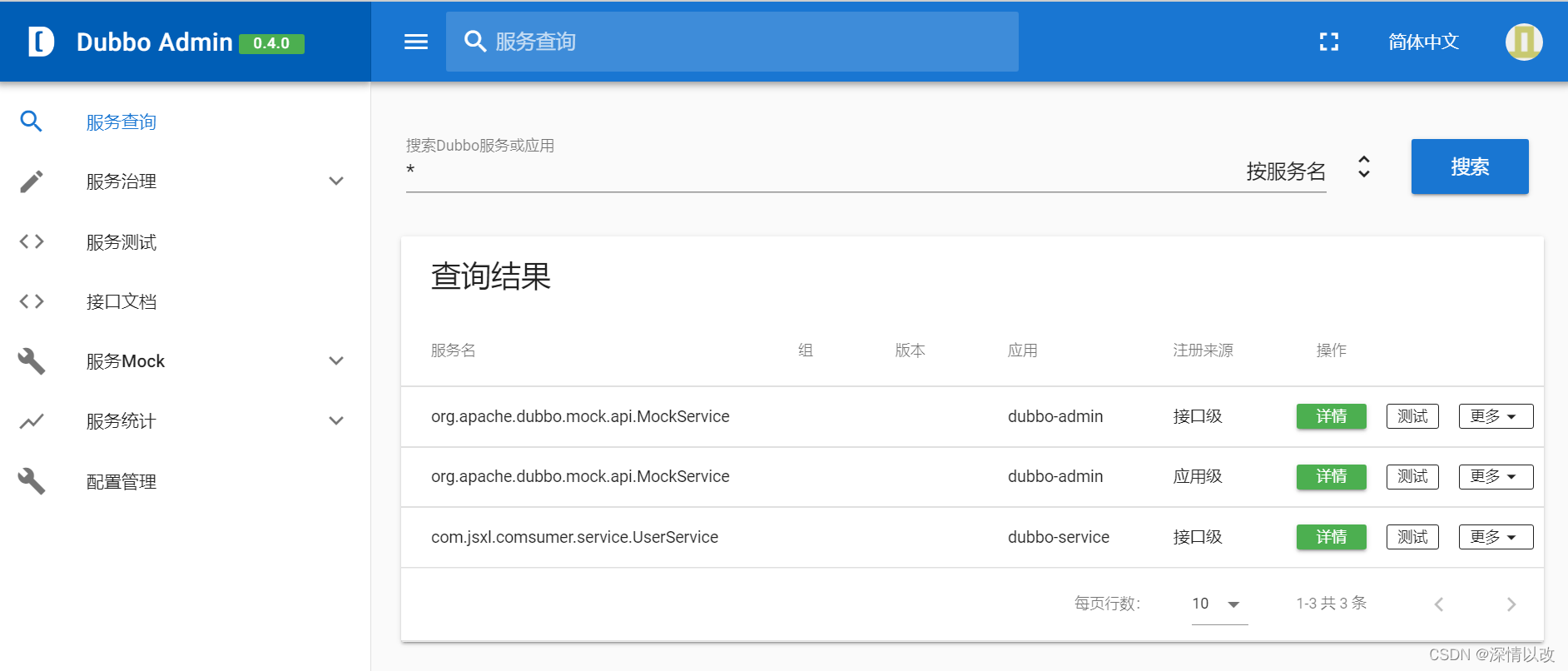Open 更多 dropdown for UserService row
Viewport: 1568px width, 671px height.
point(1496,537)
